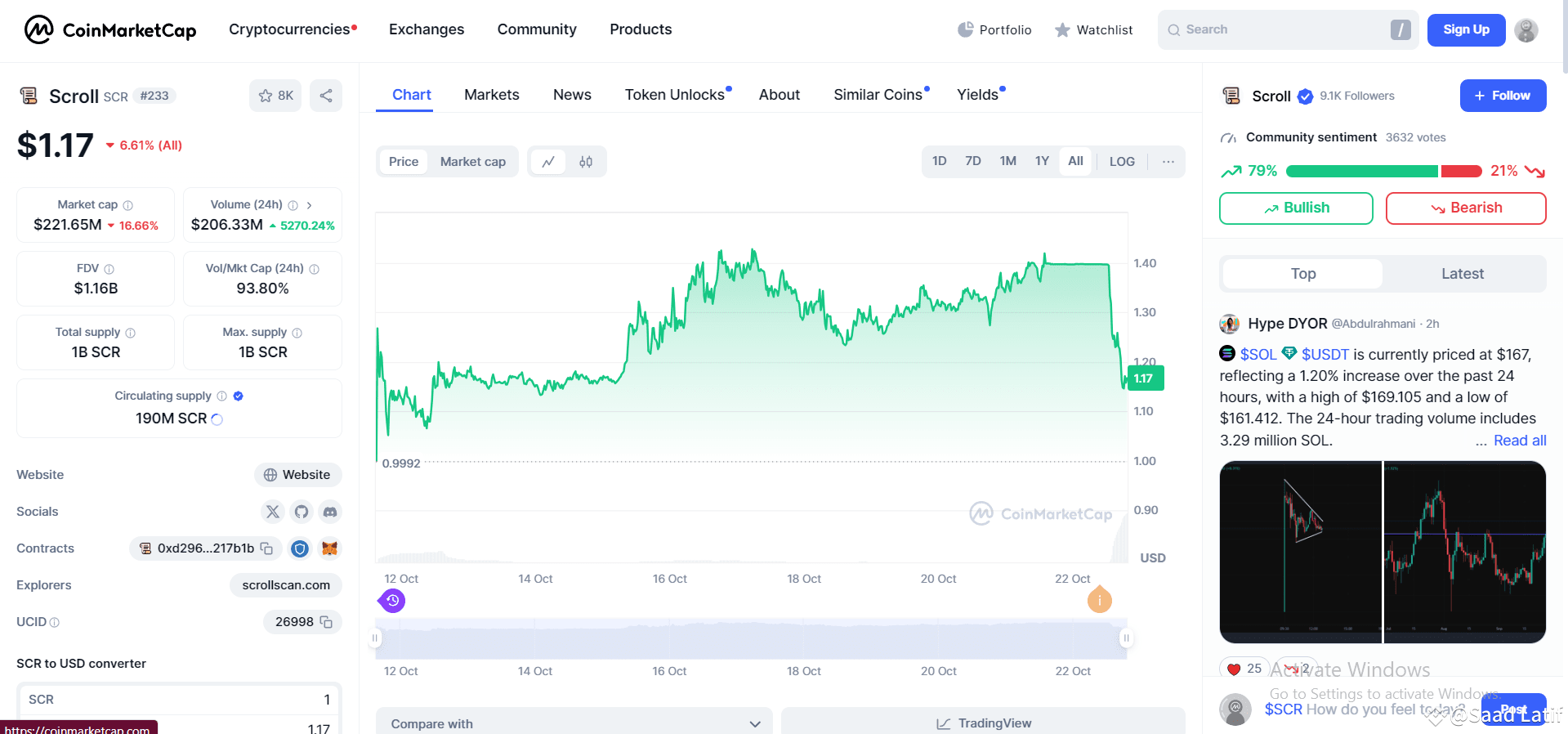Viewport: 1568px width, 734px height.
Task: Switch chart to Price view
Action: click(404, 162)
